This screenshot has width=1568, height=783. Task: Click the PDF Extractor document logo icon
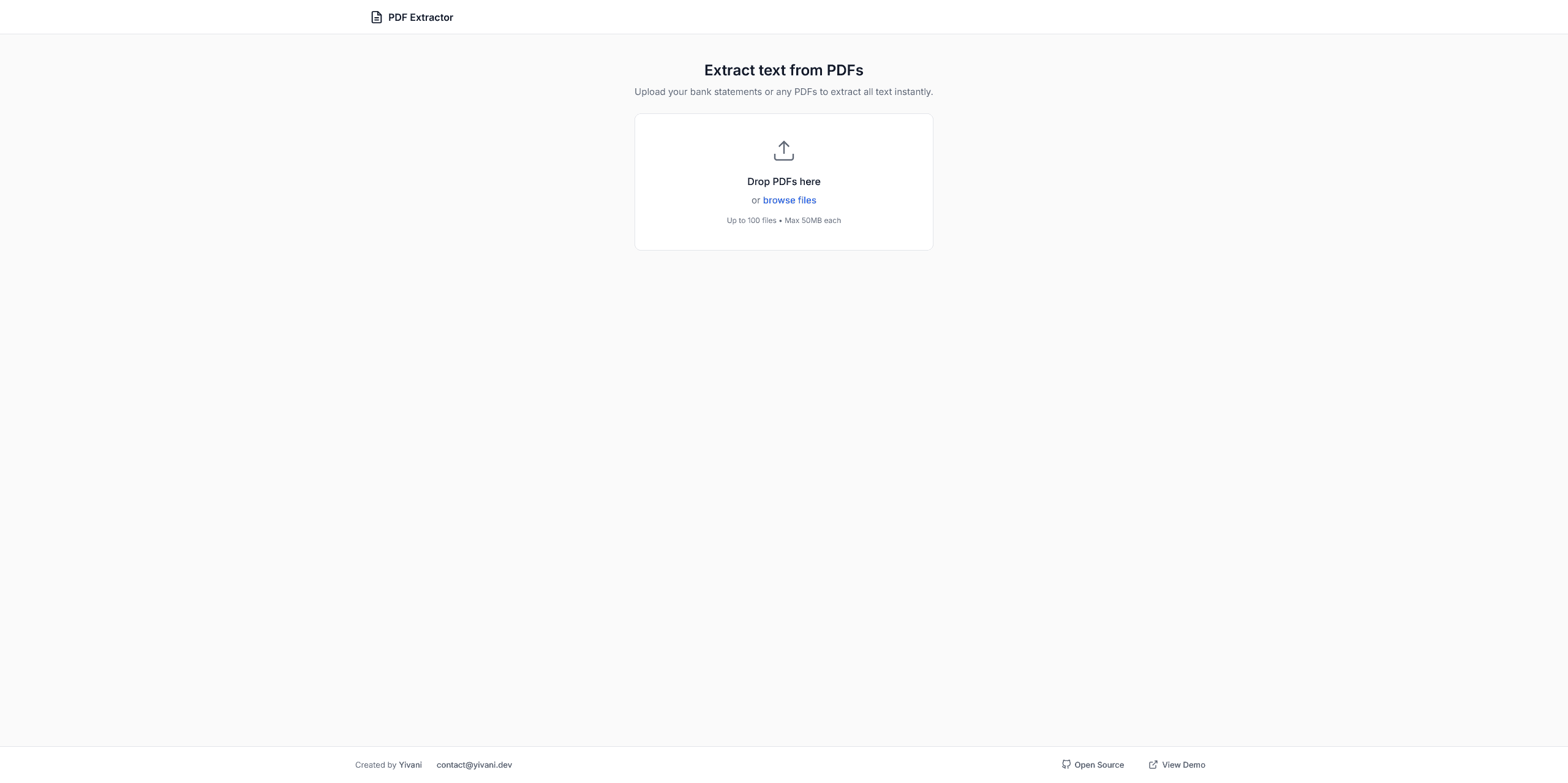coord(376,17)
